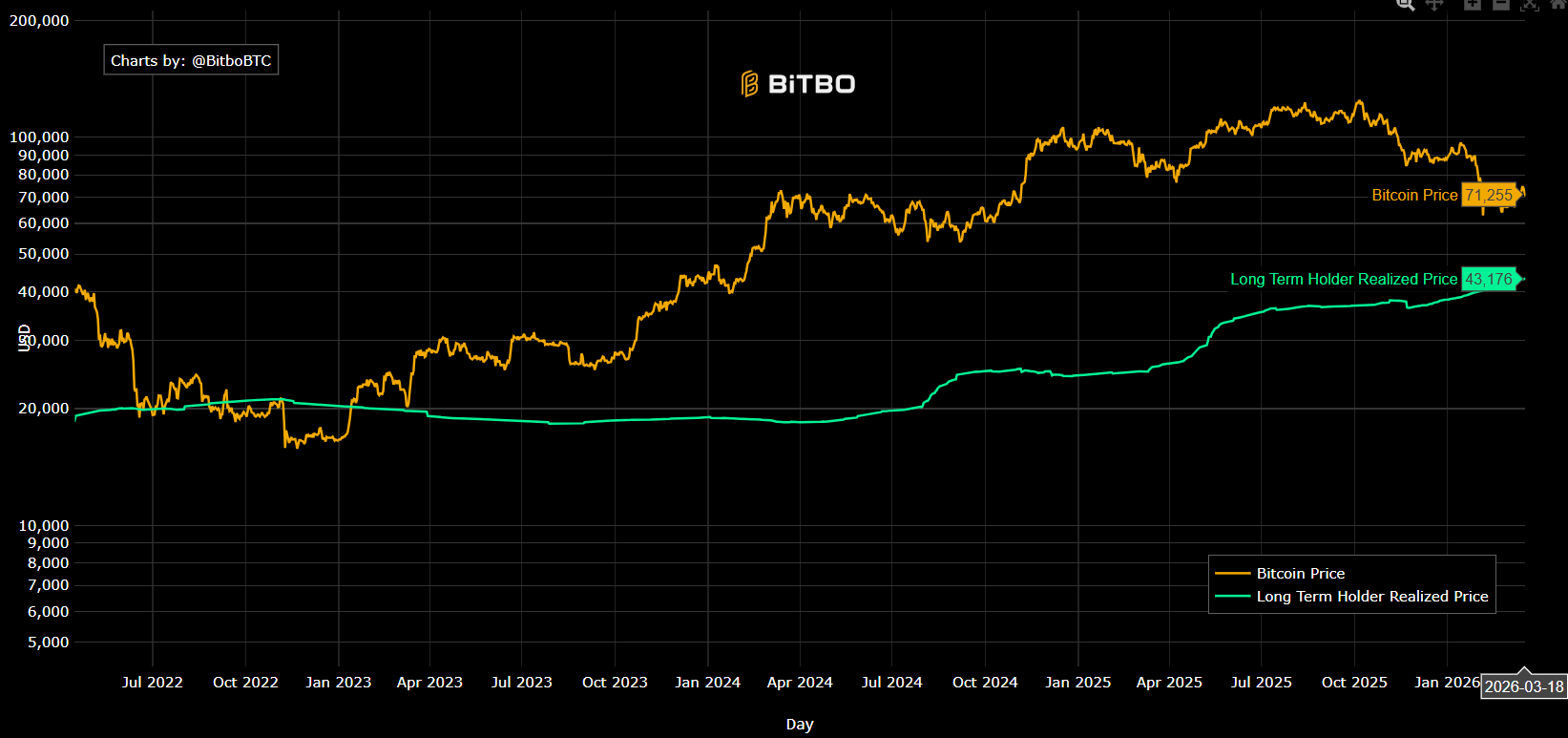The image size is (1568, 738).
Task: Click the Zoom in plus icon
Action: point(1473,4)
